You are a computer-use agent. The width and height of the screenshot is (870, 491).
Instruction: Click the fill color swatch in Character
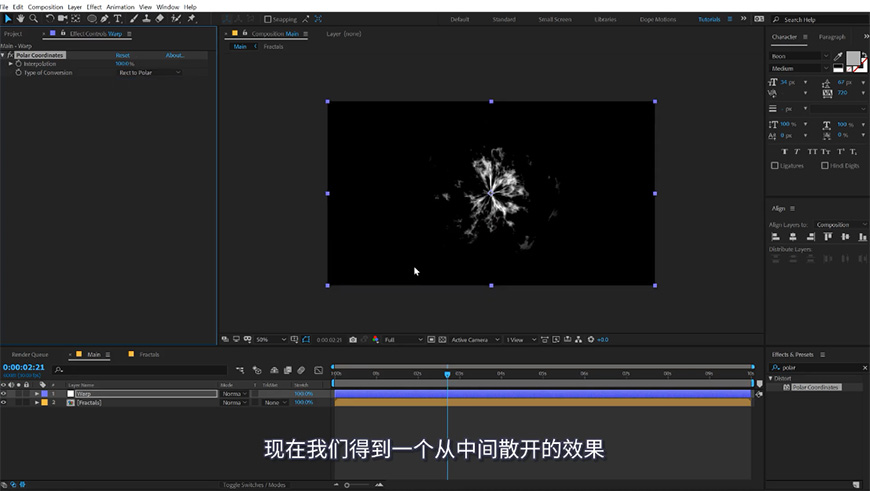click(853, 58)
